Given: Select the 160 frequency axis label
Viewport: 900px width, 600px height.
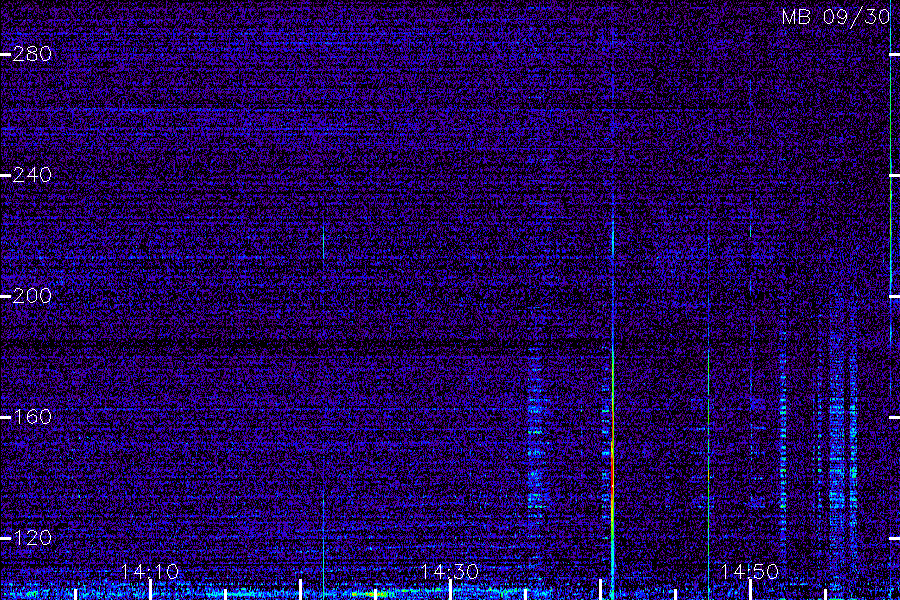Looking at the screenshot, I should (x=32, y=417).
